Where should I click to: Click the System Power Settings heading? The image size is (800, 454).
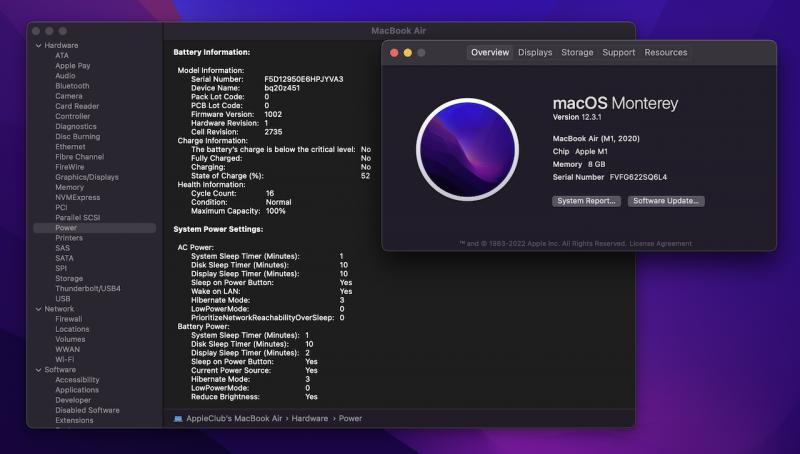(x=218, y=230)
